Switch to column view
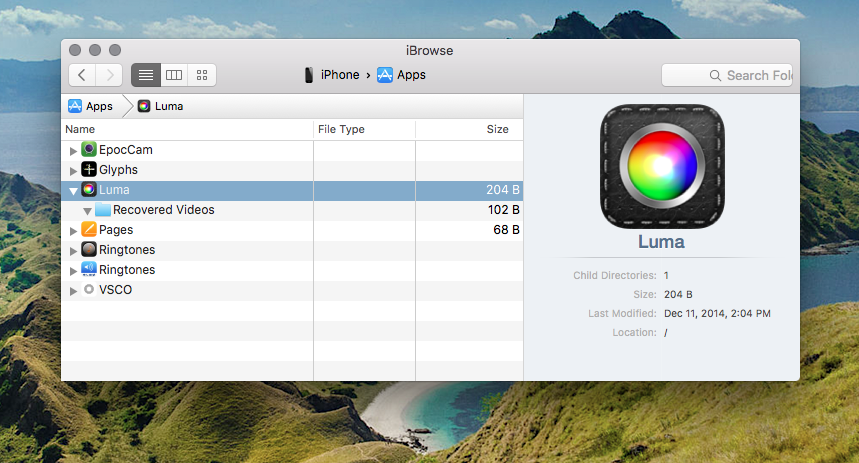Viewport: 859px width, 463px height. pos(174,75)
